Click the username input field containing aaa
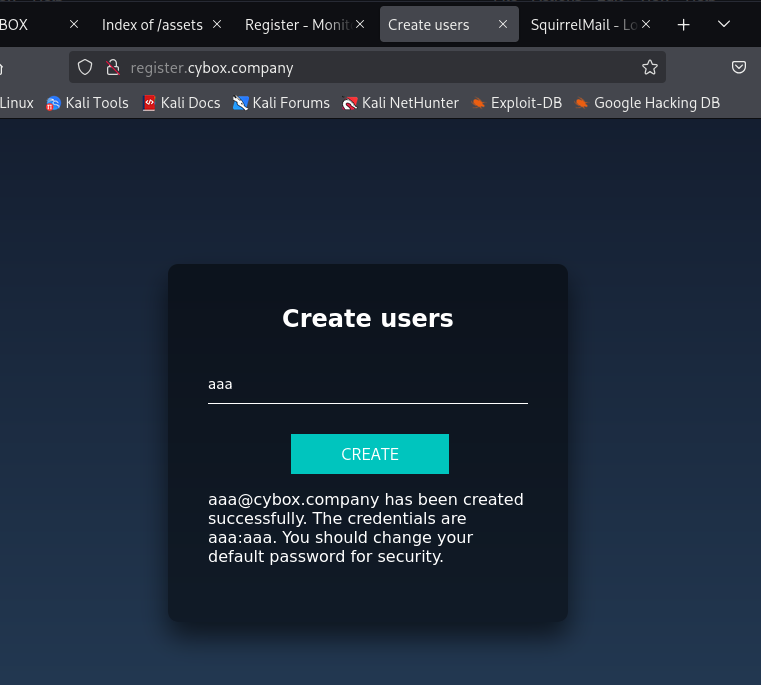The height and width of the screenshot is (685, 761). 367,384
